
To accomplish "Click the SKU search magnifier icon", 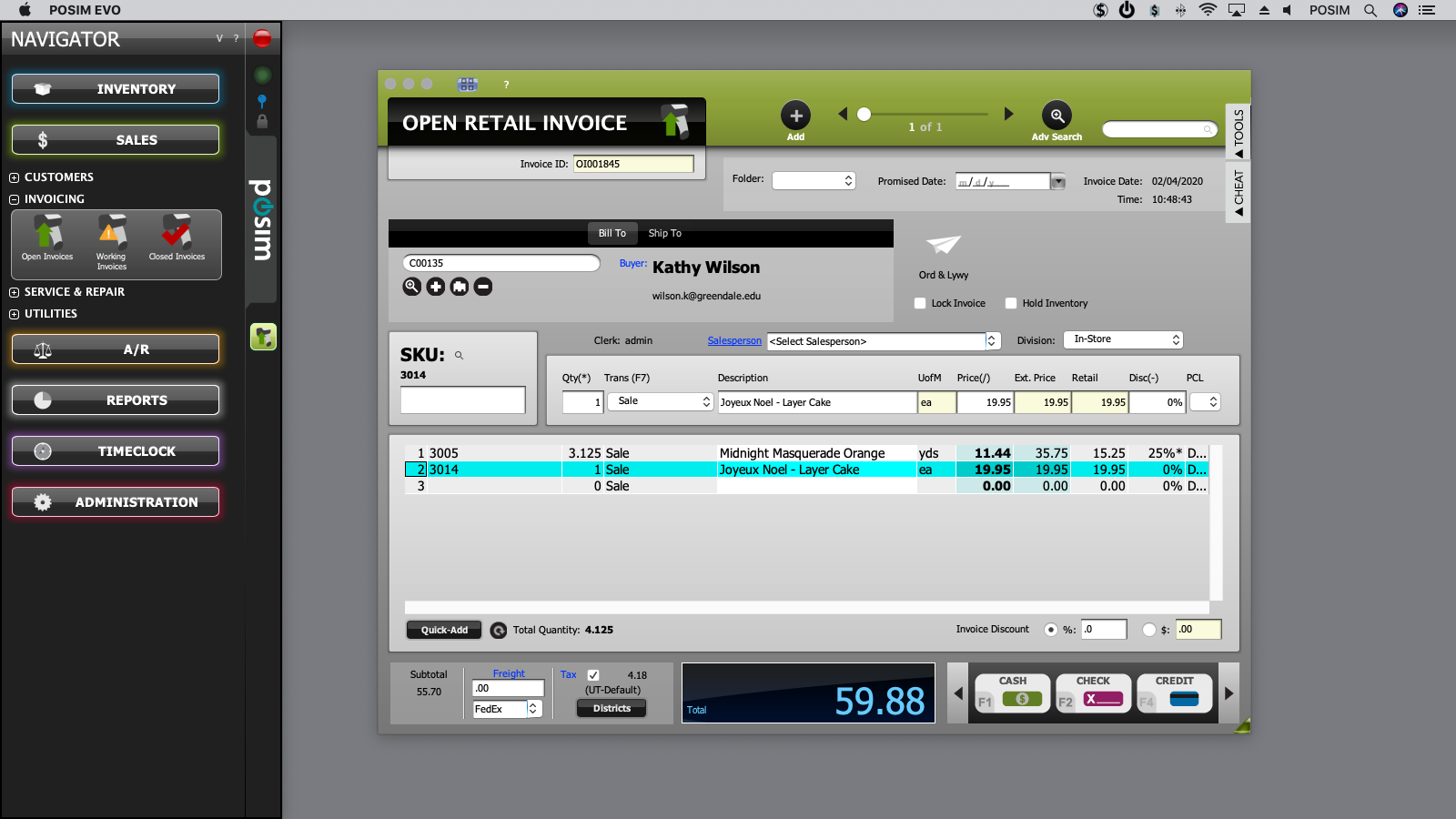I will (460, 354).
